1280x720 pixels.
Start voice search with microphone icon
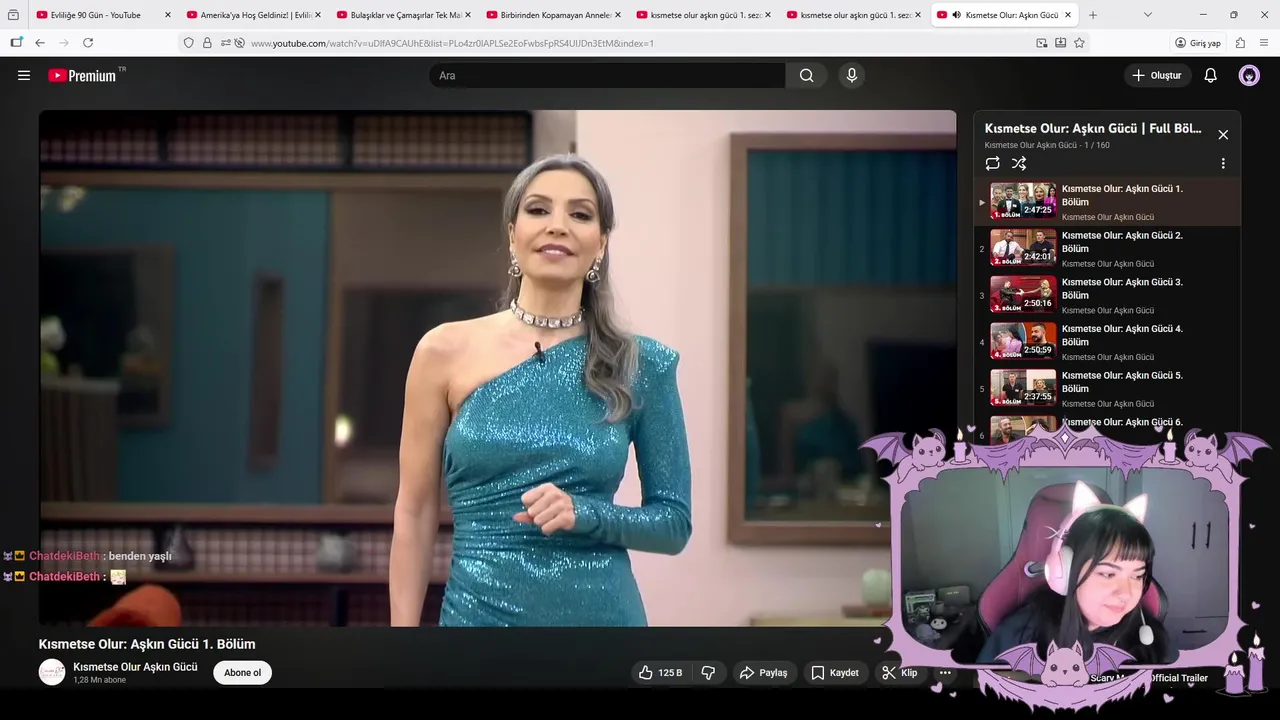click(x=851, y=75)
